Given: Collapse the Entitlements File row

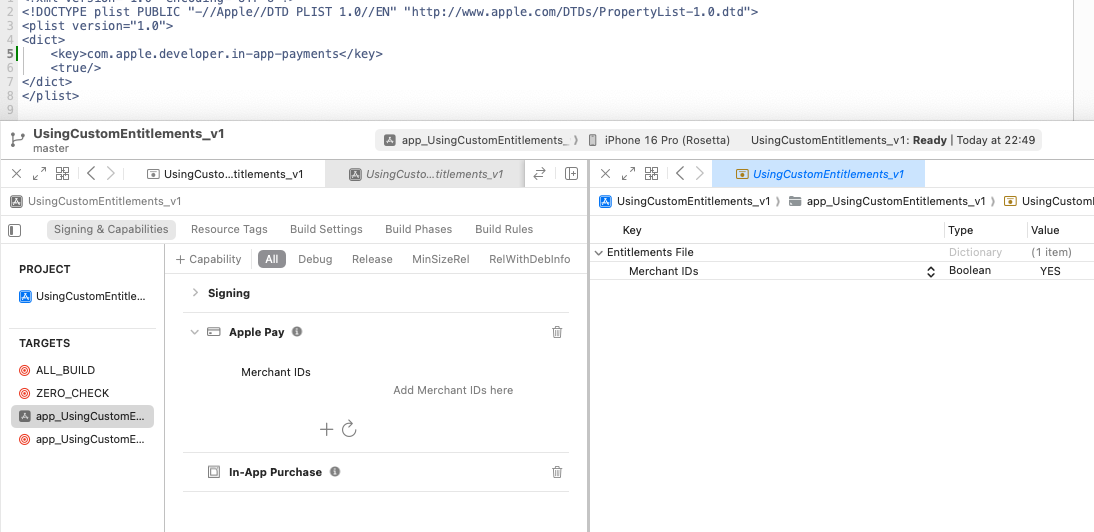Looking at the screenshot, I should 599,252.
